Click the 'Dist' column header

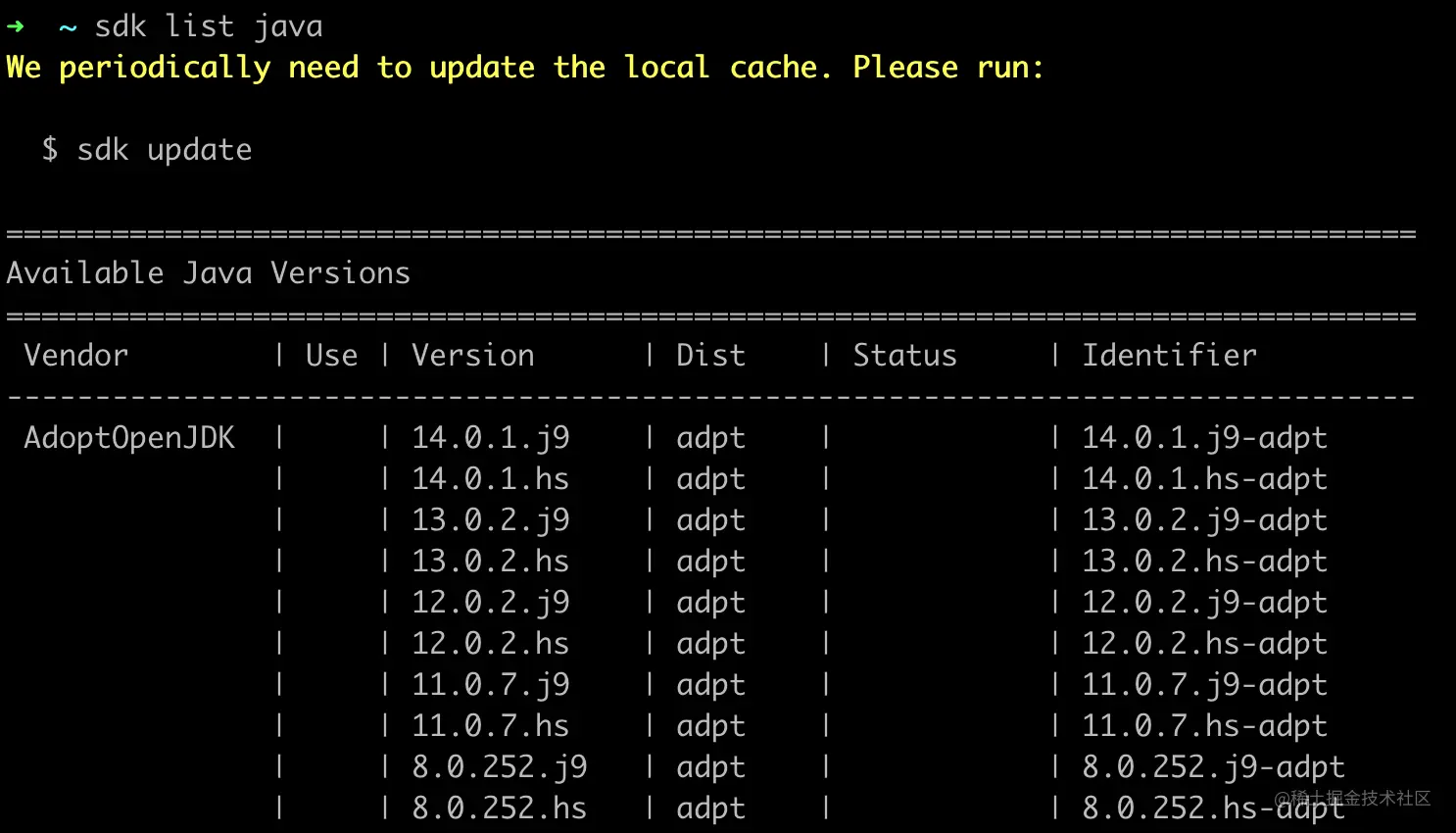click(x=710, y=355)
